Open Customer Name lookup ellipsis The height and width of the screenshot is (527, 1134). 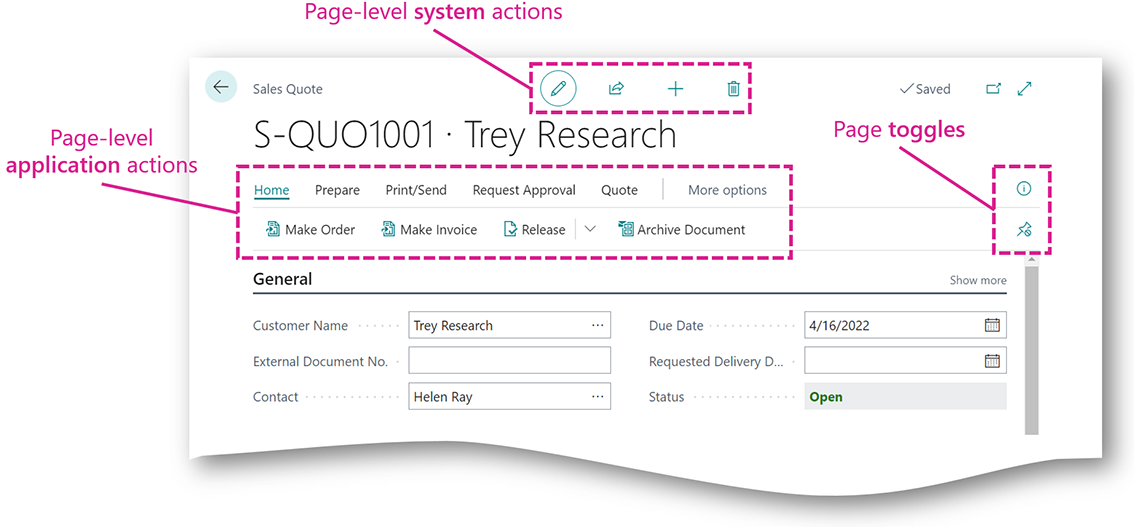click(x=597, y=325)
